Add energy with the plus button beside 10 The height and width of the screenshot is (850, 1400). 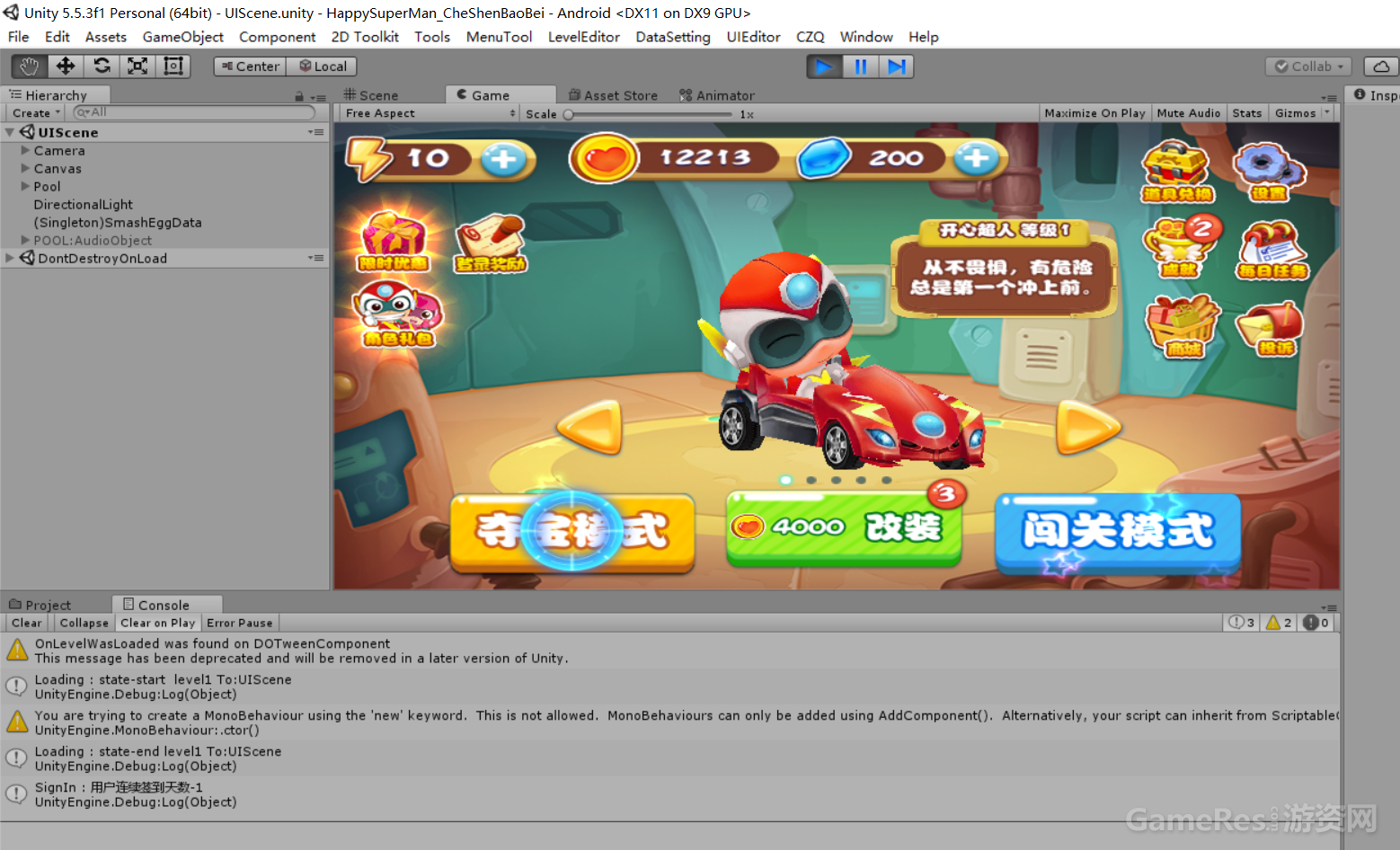coord(503,159)
